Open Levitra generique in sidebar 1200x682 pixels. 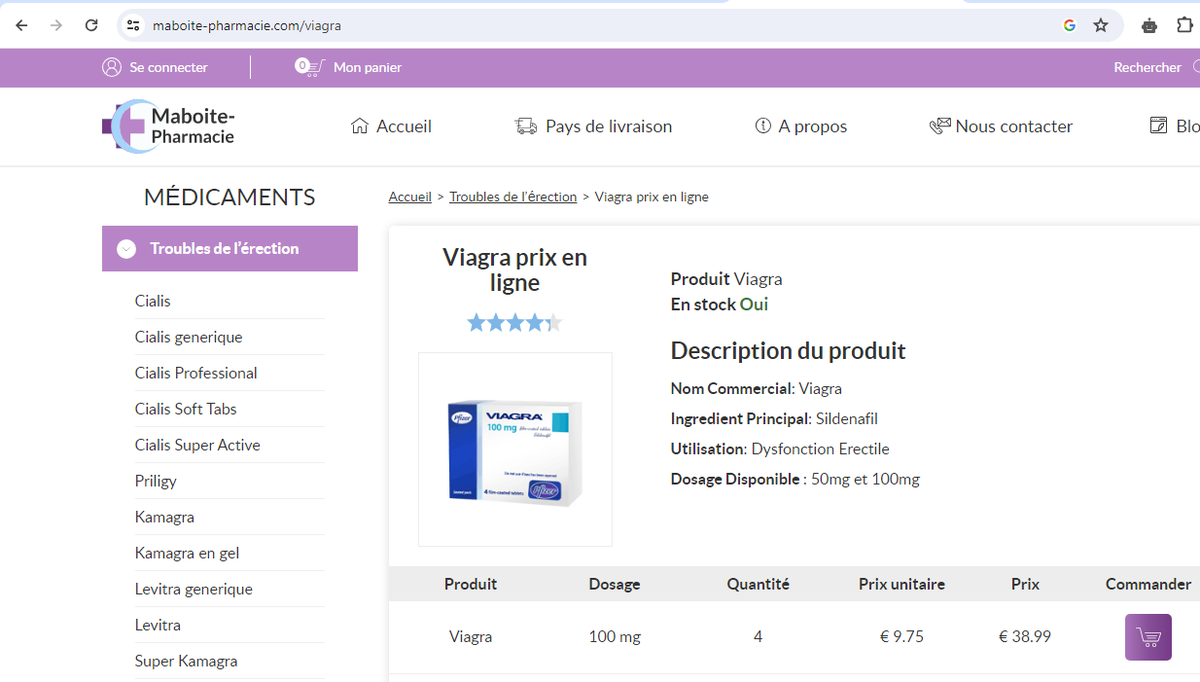coord(194,589)
